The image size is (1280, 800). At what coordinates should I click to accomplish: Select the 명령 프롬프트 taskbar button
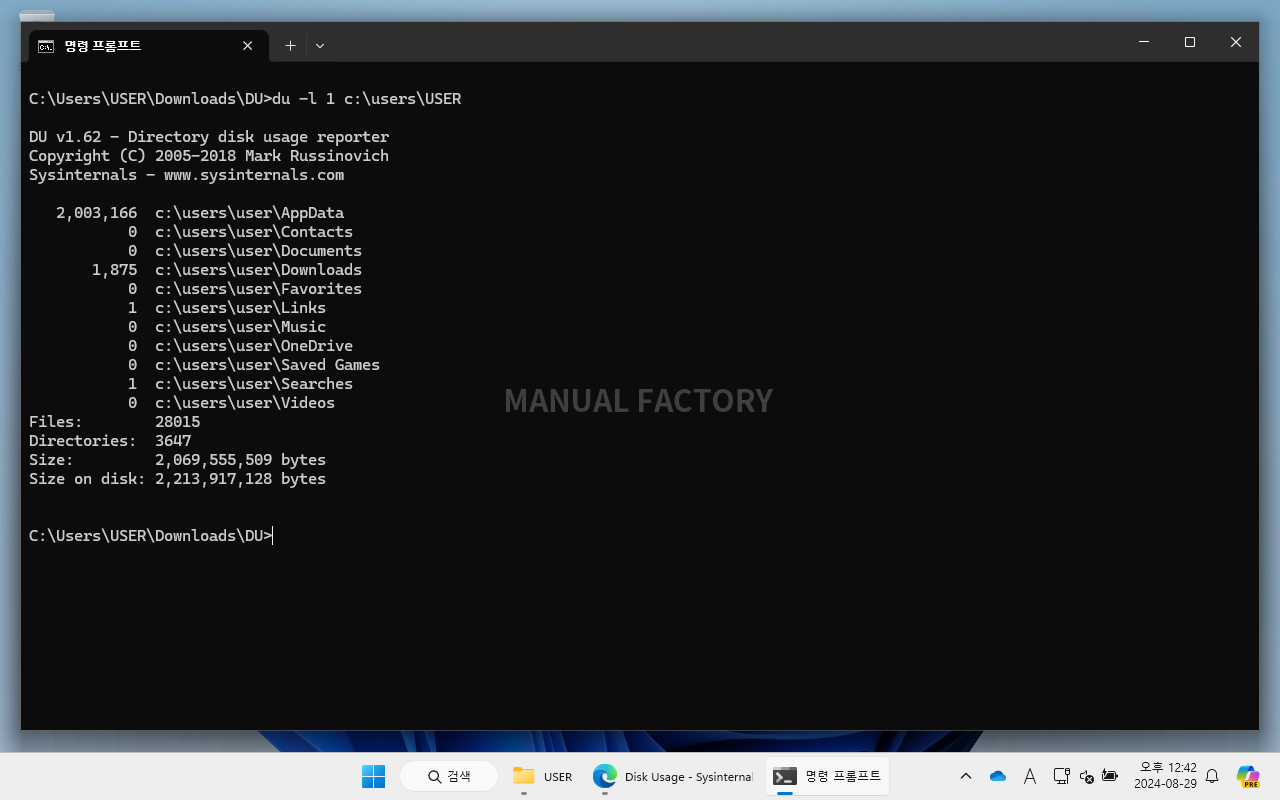827,776
